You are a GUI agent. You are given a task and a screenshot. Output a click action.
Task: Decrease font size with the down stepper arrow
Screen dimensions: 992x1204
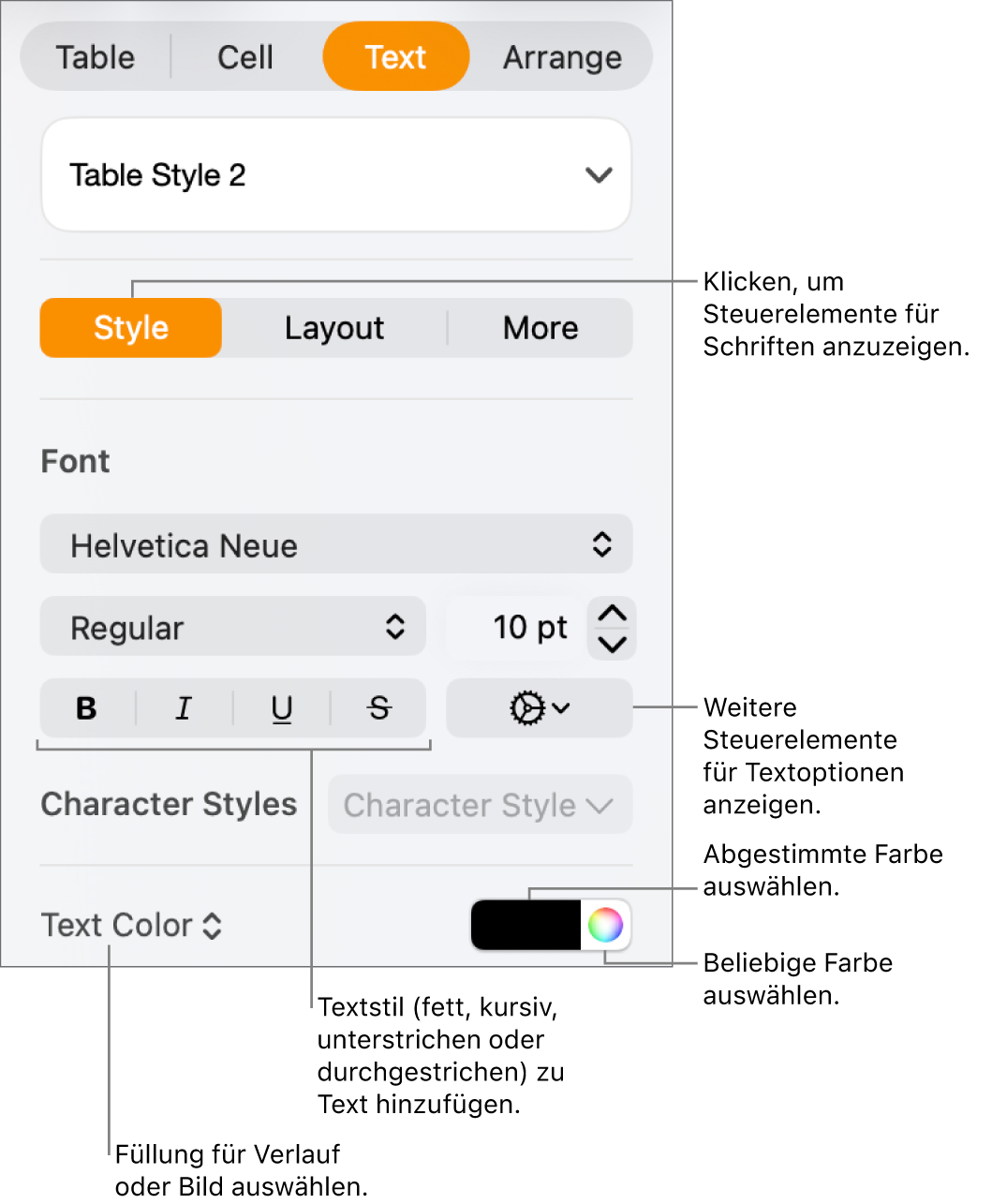click(x=612, y=645)
